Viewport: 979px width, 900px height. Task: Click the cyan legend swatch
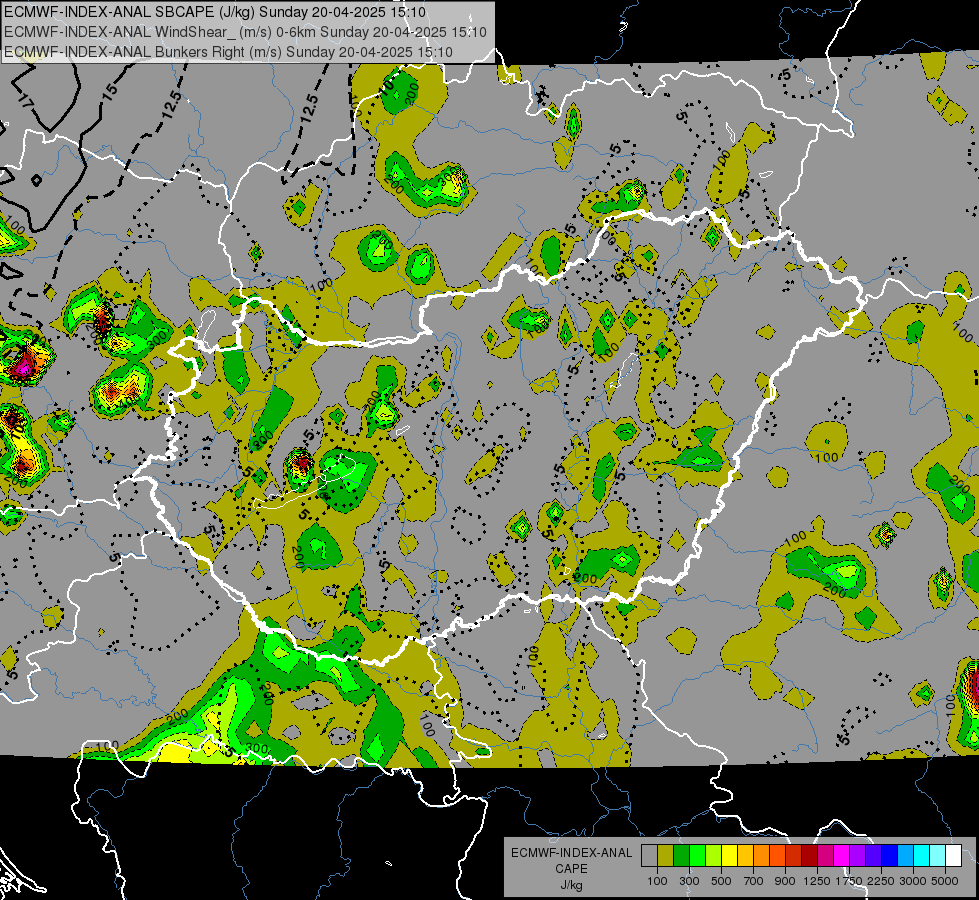point(922,855)
